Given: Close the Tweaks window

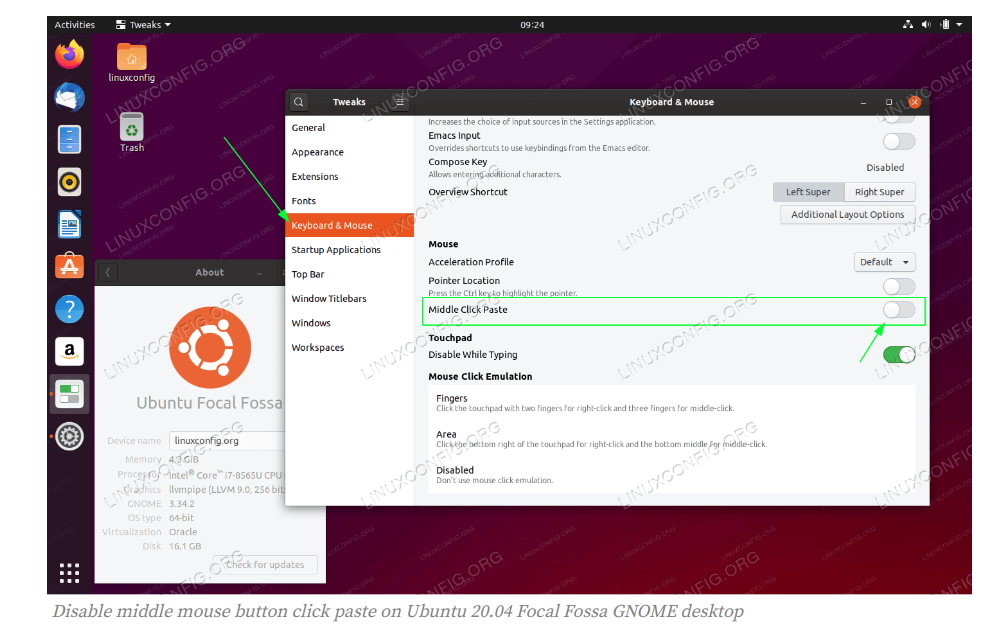Looking at the screenshot, I should [x=914, y=102].
